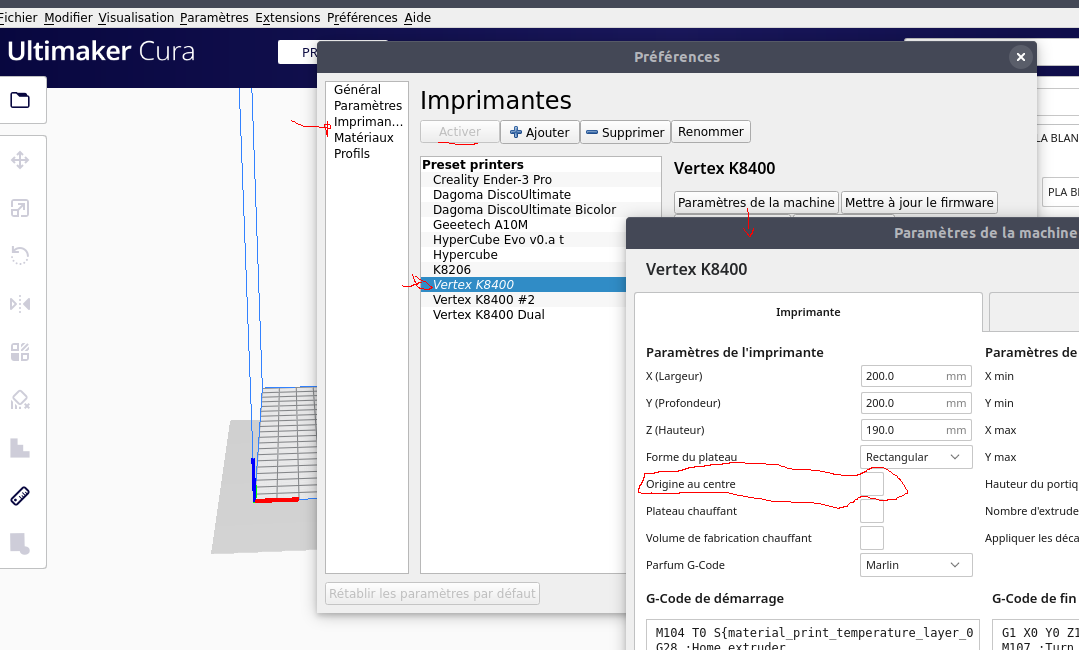1079x650 pixels.
Task: Select Vertex K8400 #2 printer
Action: (524, 300)
